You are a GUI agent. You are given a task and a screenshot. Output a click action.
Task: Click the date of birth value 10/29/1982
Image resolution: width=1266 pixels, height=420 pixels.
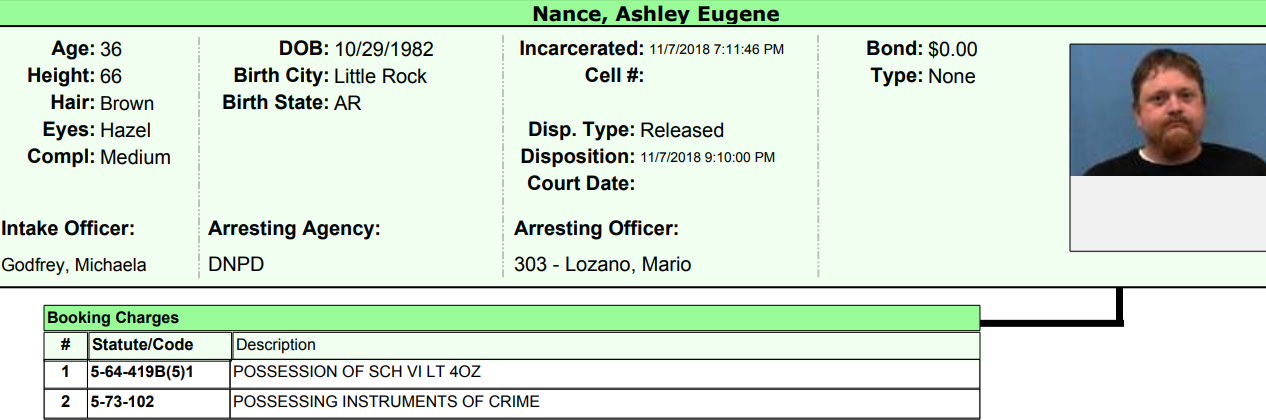tap(384, 49)
